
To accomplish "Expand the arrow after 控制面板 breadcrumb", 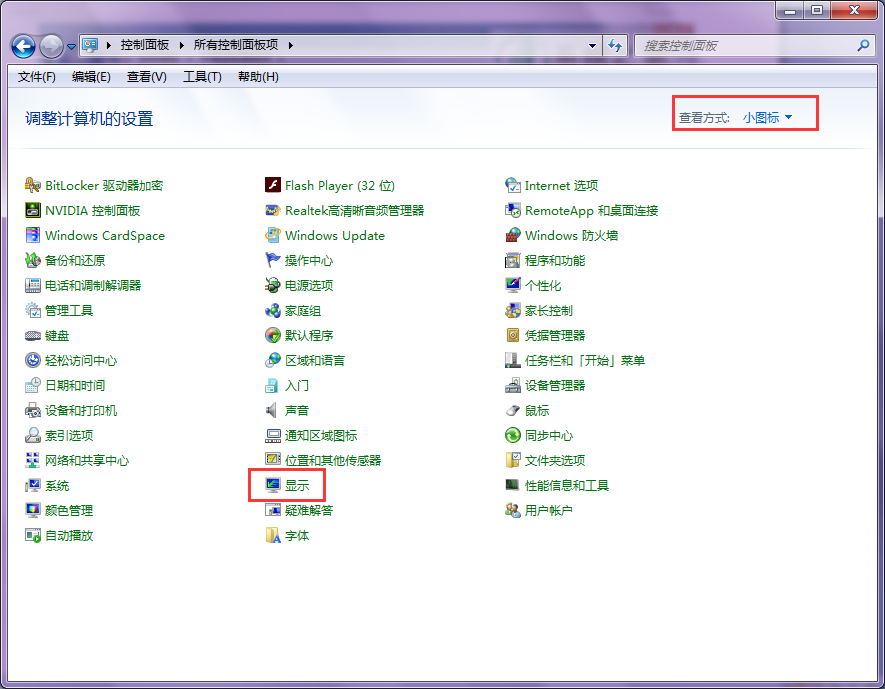I will pos(182,45).
